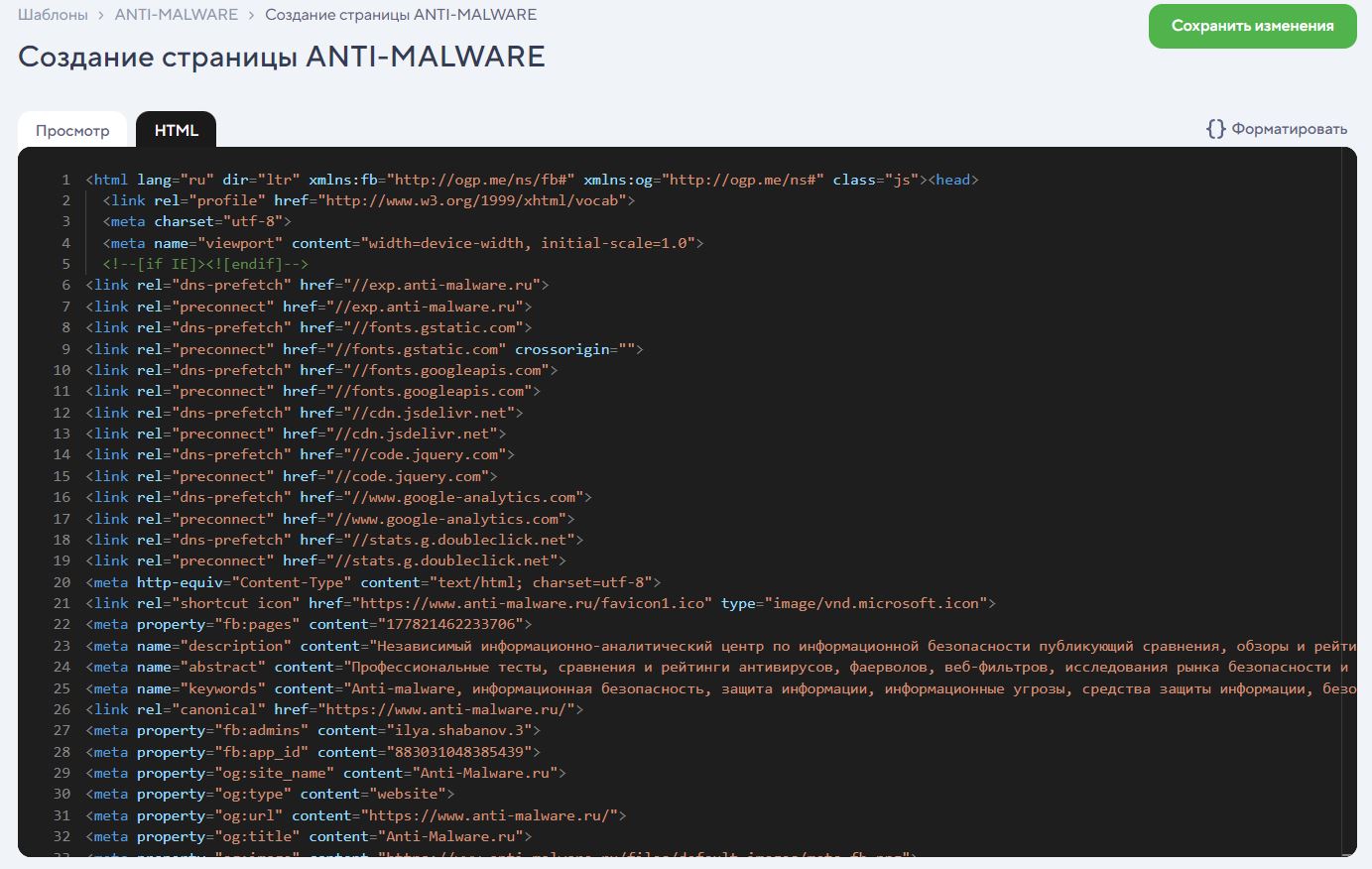Save changes with the green Сохранить изменения button

click(x=1252, y=26)
